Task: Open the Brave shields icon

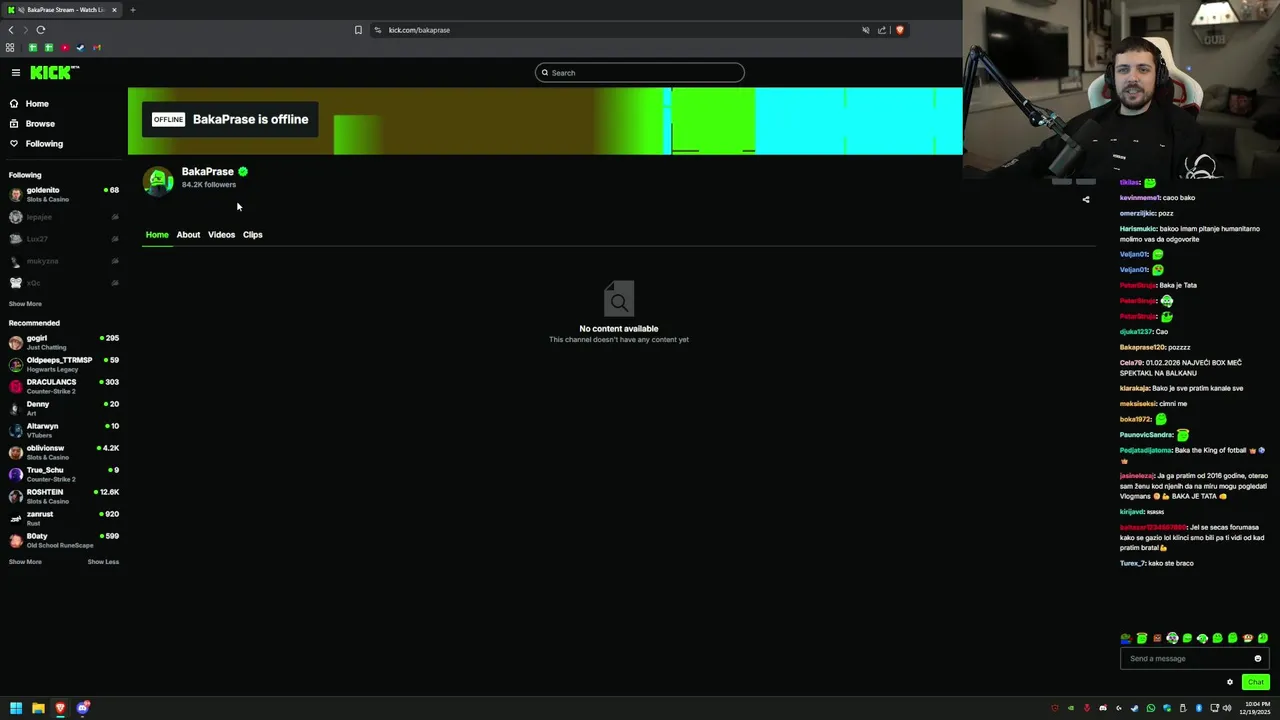Action: [900, 30]
